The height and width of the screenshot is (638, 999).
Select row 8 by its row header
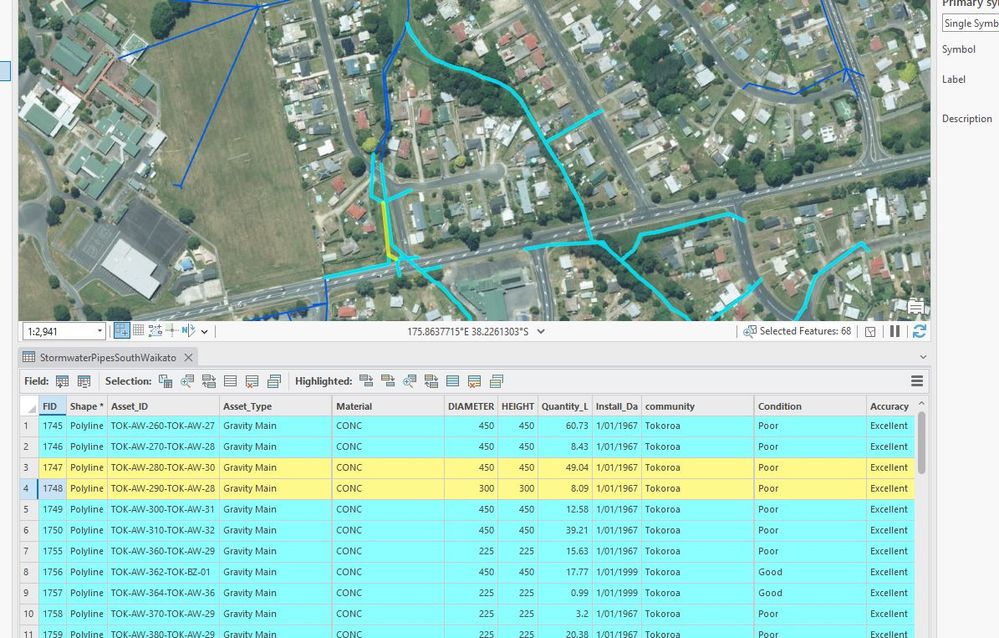29,572
